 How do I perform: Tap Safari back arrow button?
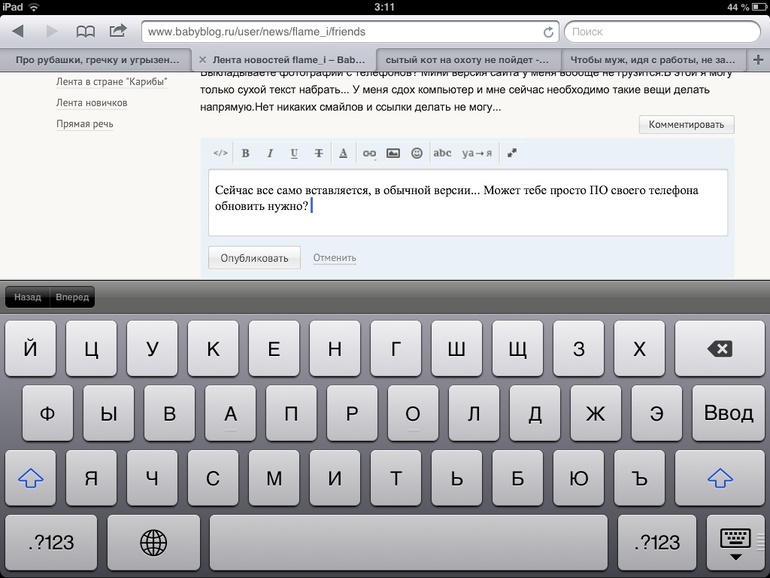(18, 31)
